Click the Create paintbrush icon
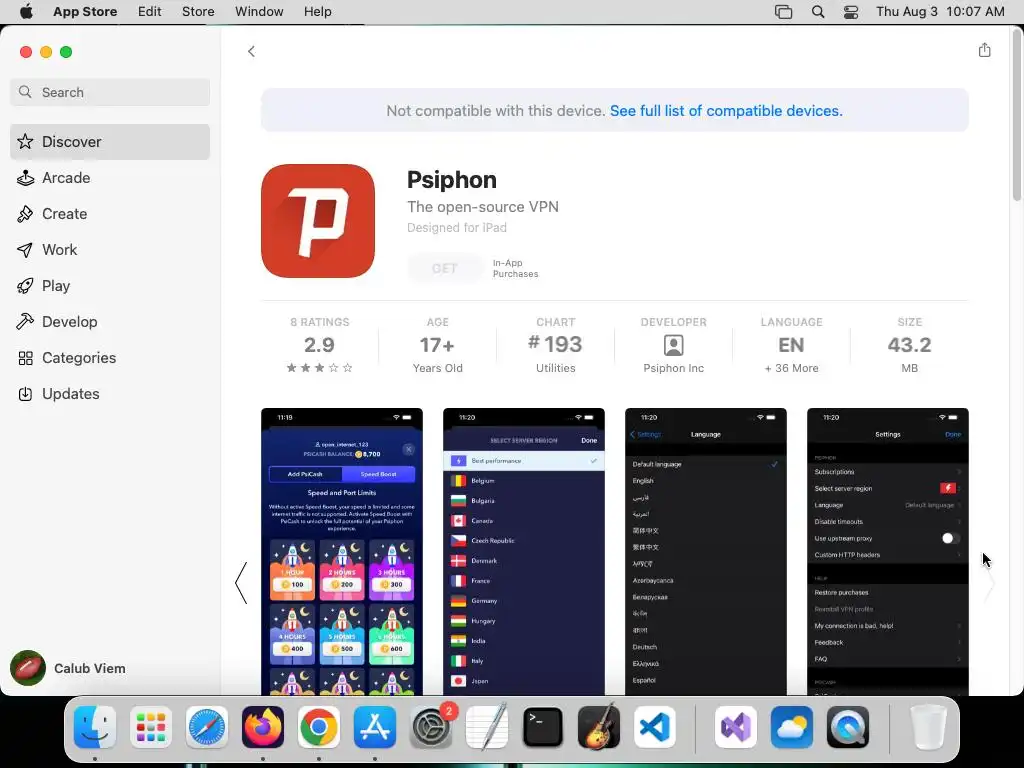 [25, 214]
